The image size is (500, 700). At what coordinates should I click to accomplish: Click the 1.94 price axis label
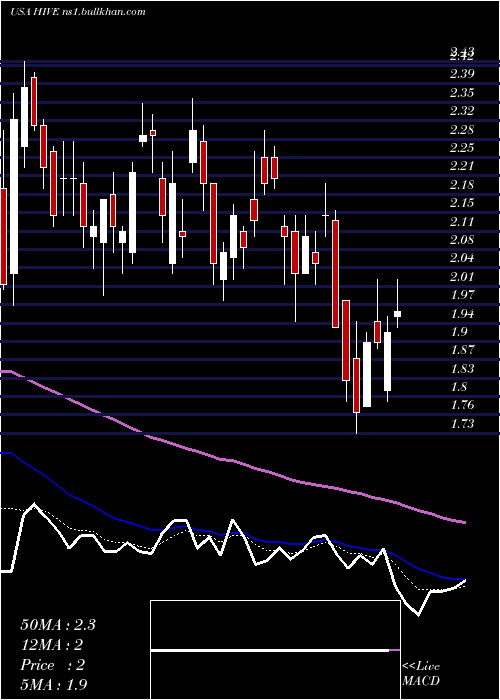[x=462, y=313]
